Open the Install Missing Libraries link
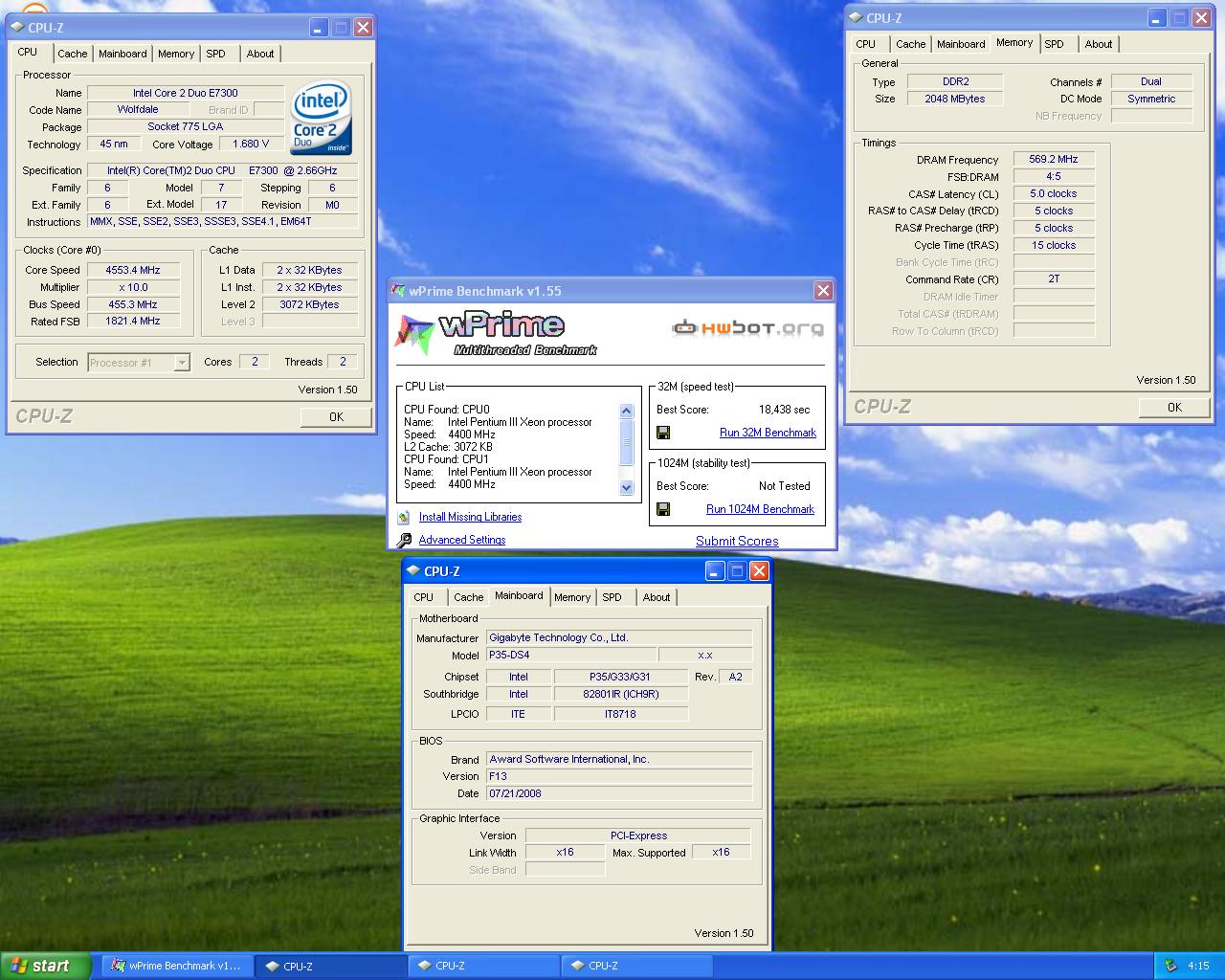 click(470, 517)
